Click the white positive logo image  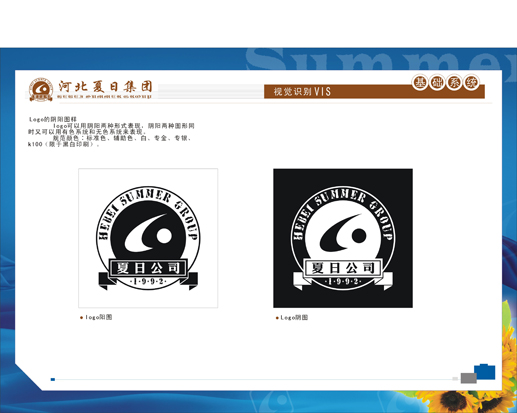(148, 238)
